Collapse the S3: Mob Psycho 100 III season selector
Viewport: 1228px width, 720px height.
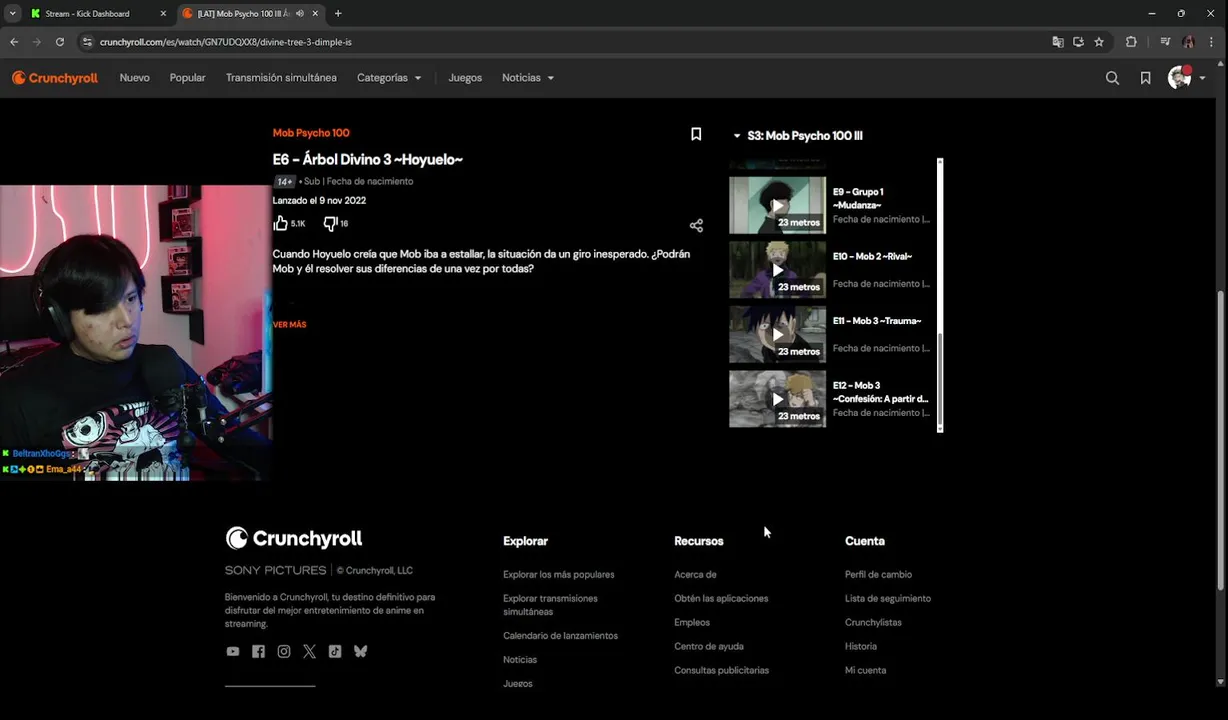[798, 136]
